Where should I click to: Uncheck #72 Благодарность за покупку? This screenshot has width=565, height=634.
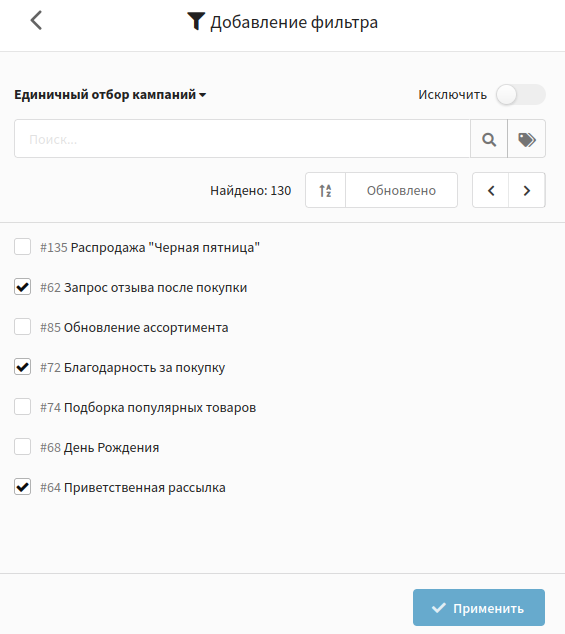coord(23,367)
